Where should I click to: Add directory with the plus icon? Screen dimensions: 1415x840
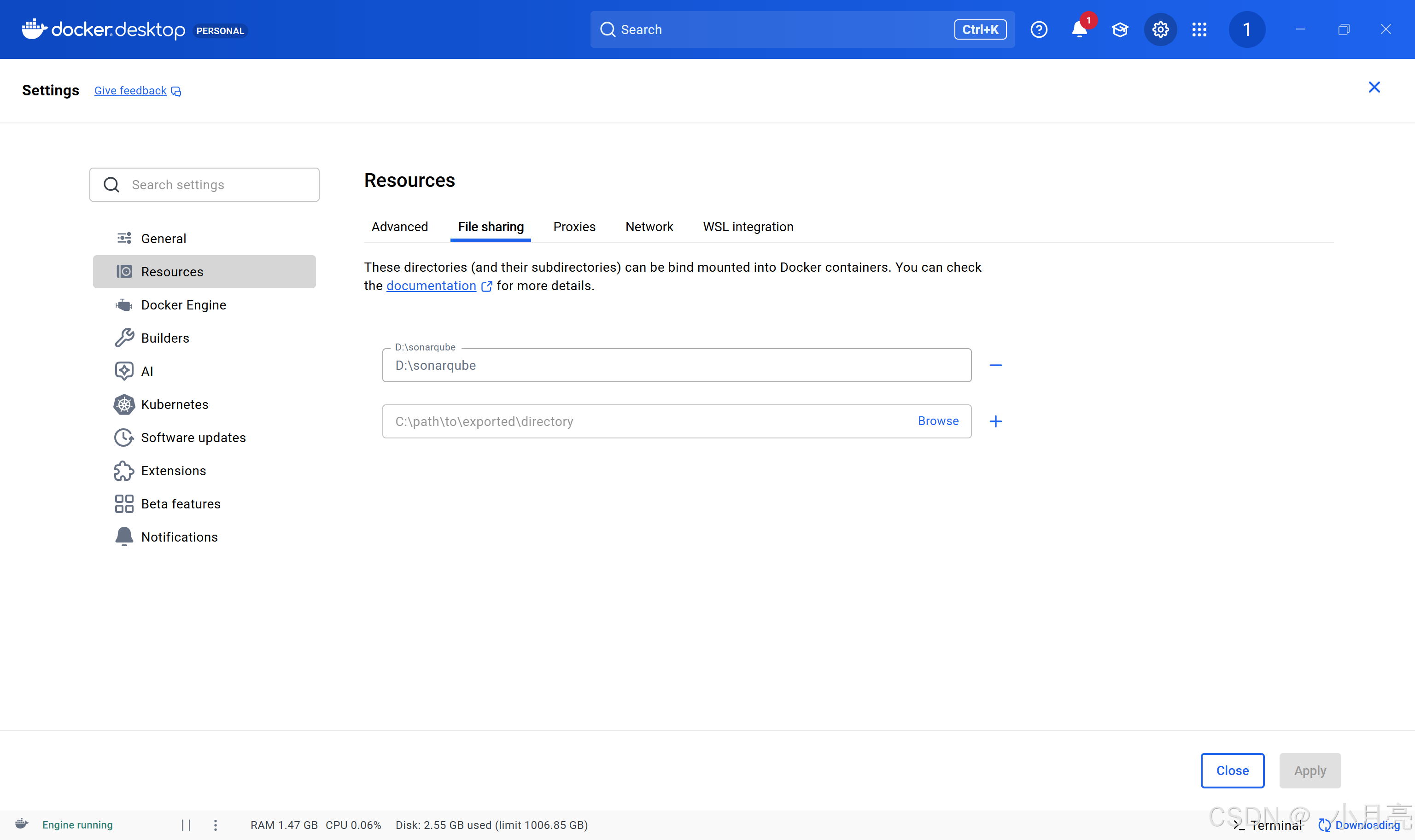coord(995,422)
